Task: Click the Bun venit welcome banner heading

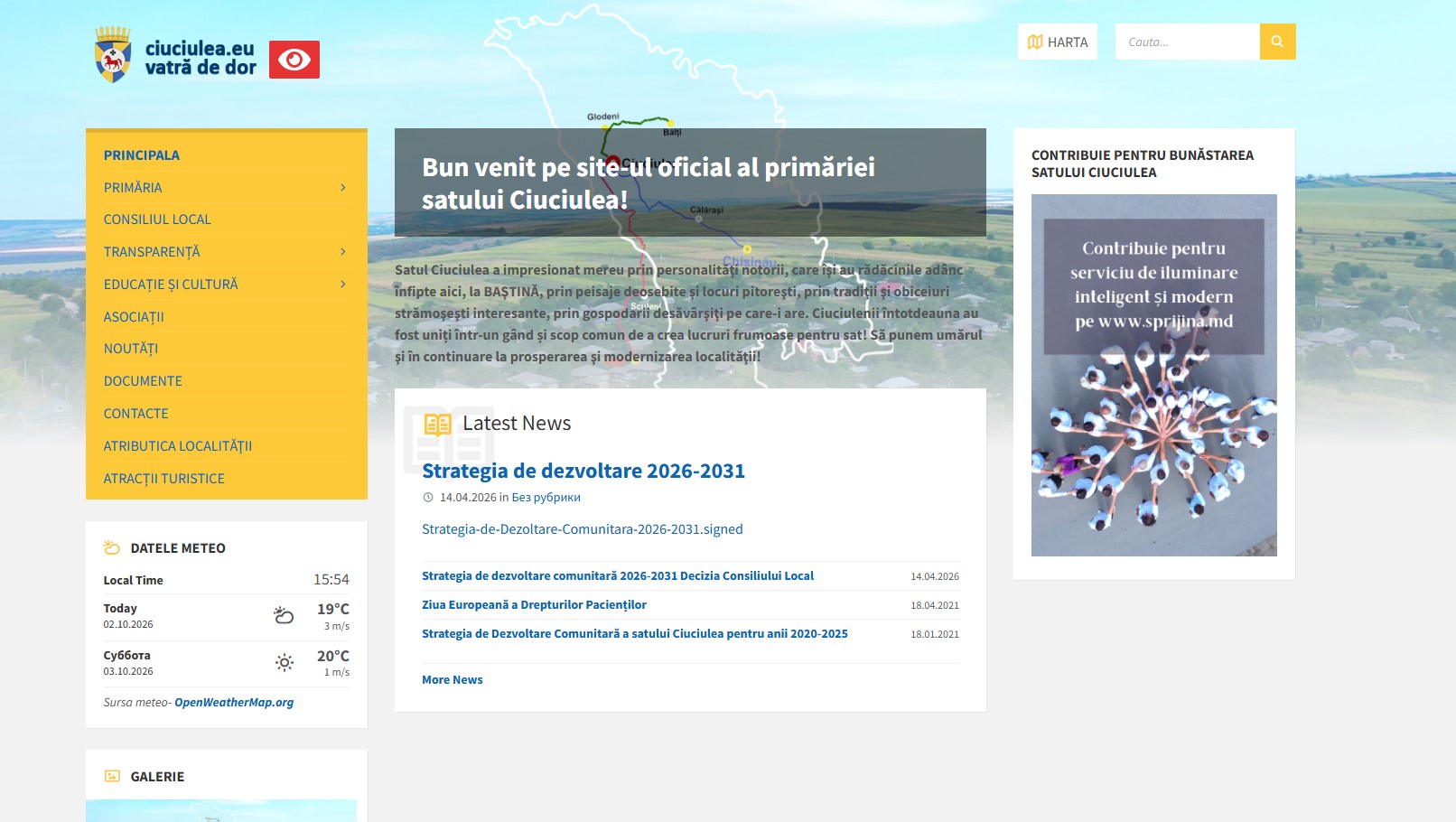Action: tap(649, 182)
